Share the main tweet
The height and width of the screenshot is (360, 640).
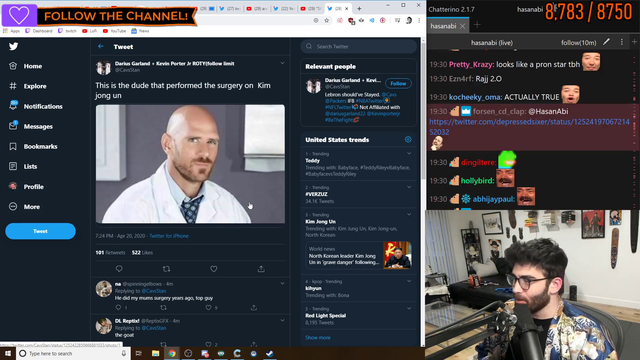pos(261,269)
